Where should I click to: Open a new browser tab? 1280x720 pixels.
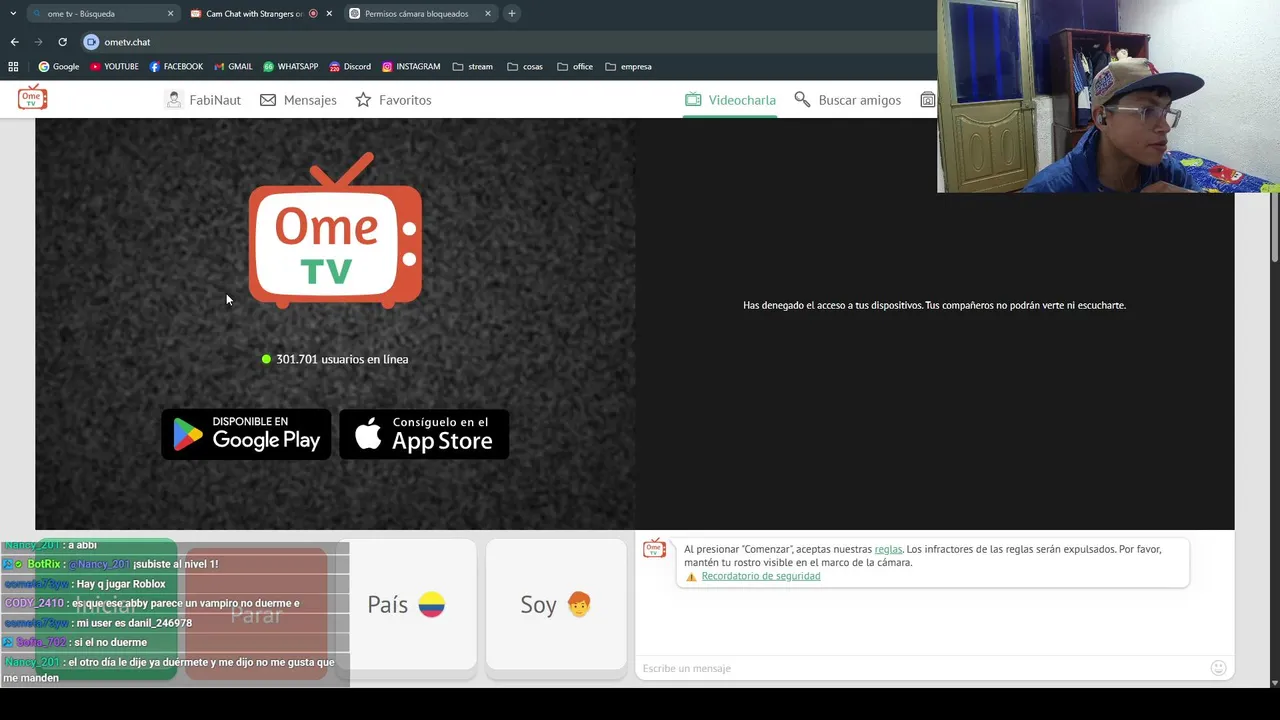512,14
